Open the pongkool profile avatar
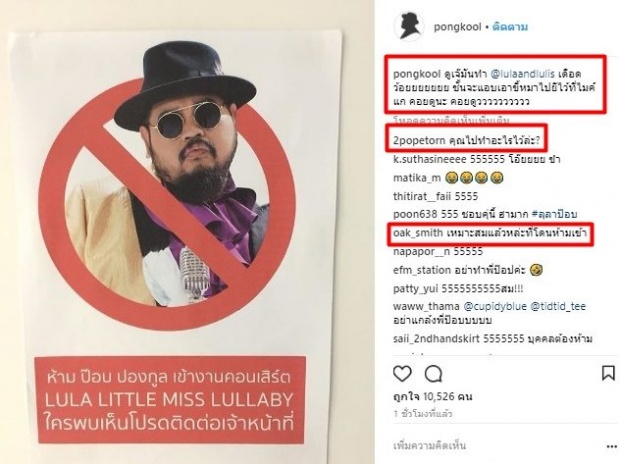The image size is (620, 464). [x=409, y=27]
